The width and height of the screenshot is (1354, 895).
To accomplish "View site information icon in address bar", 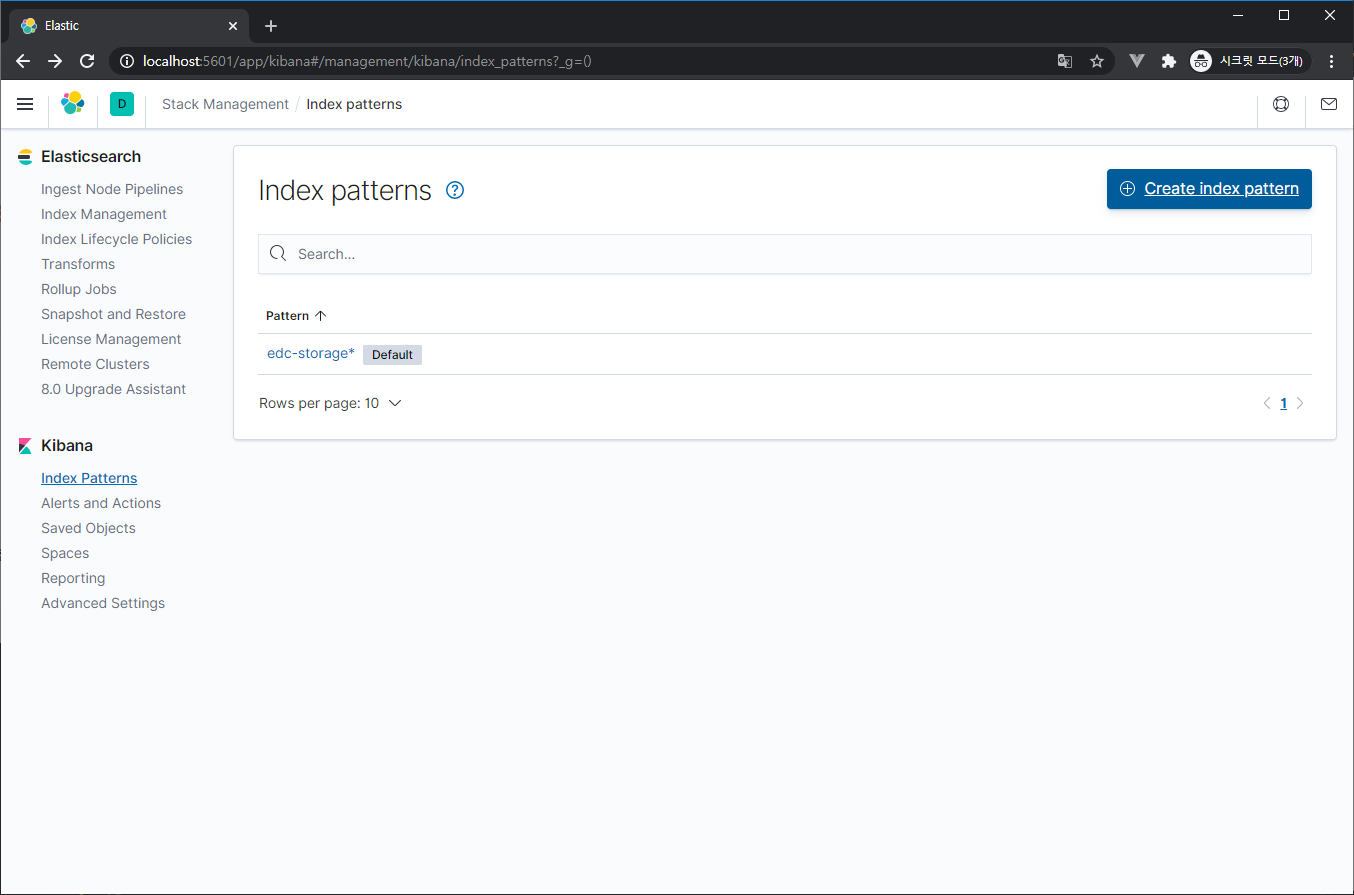I will pos(127,61).
